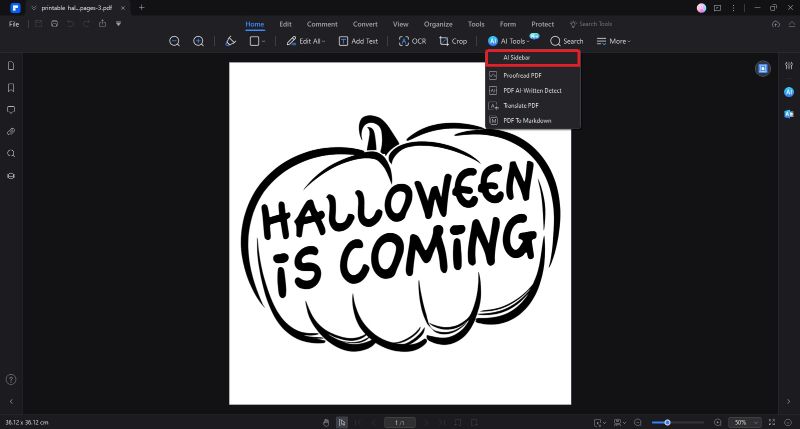Open the Protect tab

point(542,24)
